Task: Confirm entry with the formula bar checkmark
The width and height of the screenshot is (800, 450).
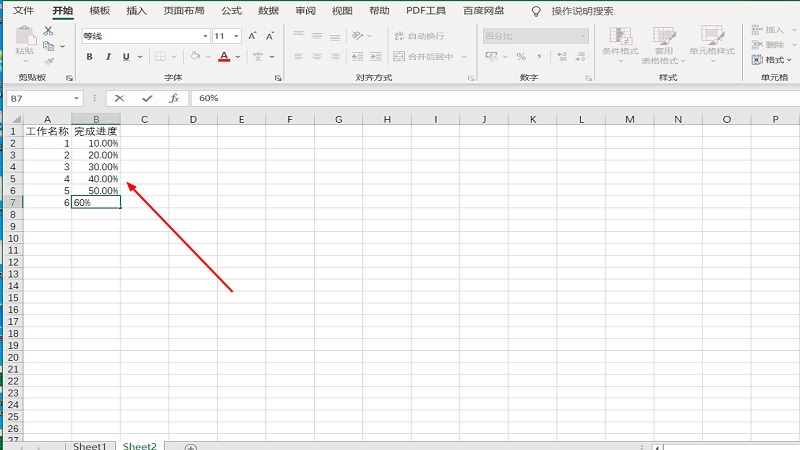Action: [x=147, y=98]
